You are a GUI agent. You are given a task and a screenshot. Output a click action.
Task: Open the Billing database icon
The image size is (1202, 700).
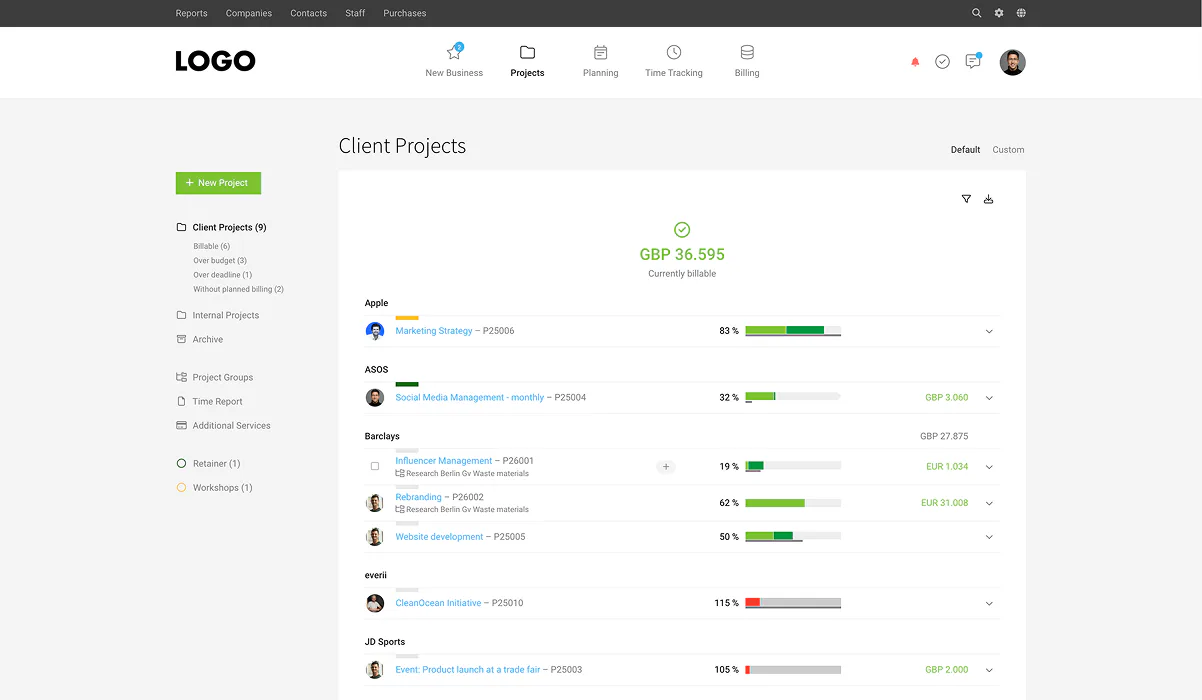(747, 52)
